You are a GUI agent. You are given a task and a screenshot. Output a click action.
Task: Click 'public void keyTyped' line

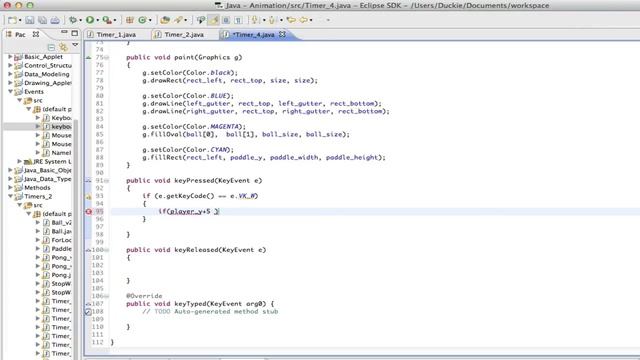200,304
